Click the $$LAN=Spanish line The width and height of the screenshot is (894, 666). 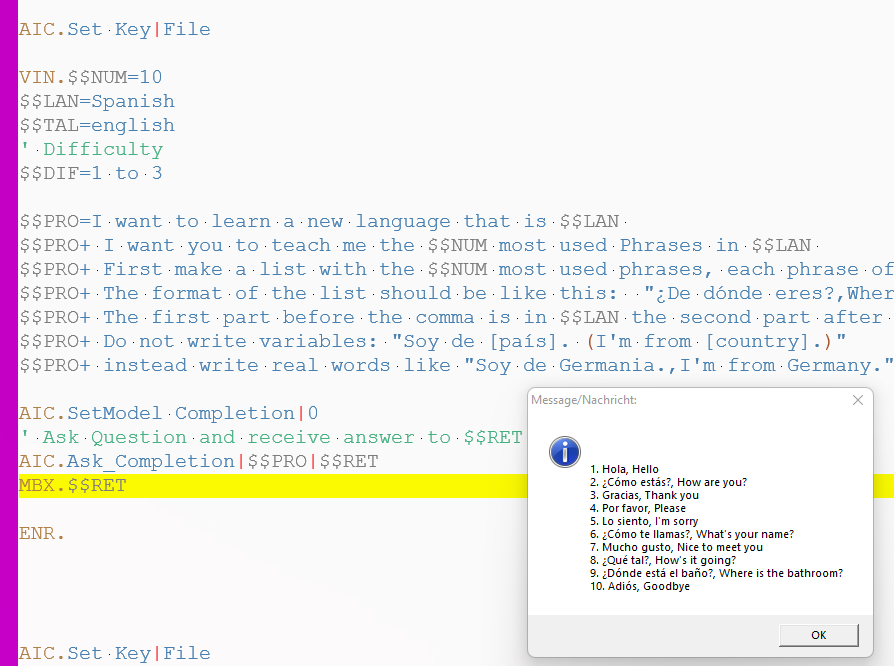[x=96, y=102]
